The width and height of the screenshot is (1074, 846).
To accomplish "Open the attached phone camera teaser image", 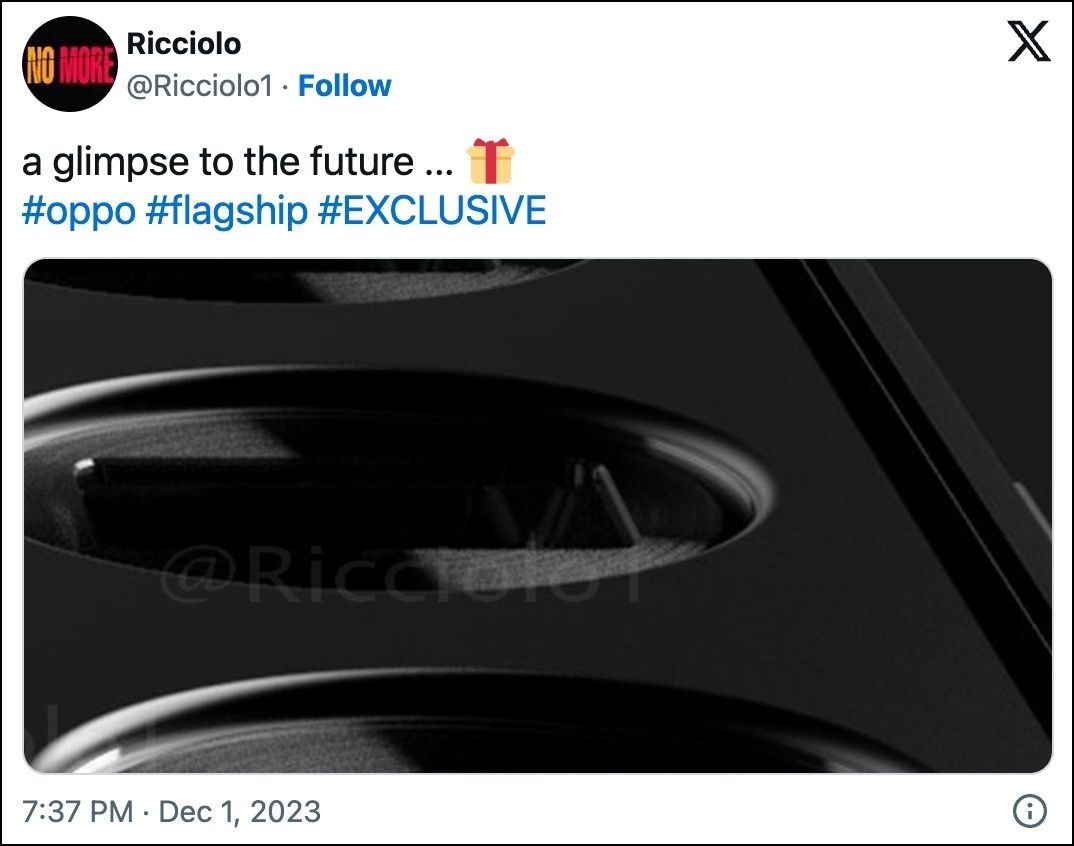I will point(538,516).
